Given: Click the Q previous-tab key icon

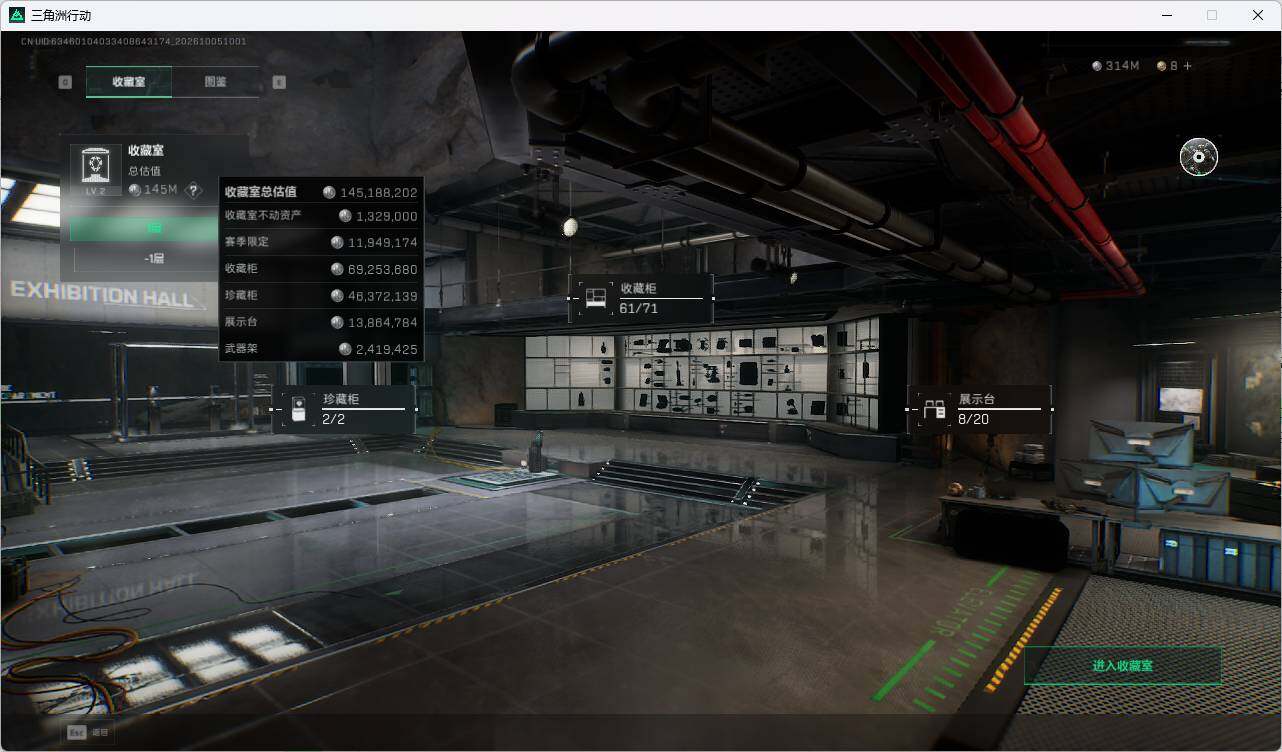Looking at the screenshot, I should 65,82.
